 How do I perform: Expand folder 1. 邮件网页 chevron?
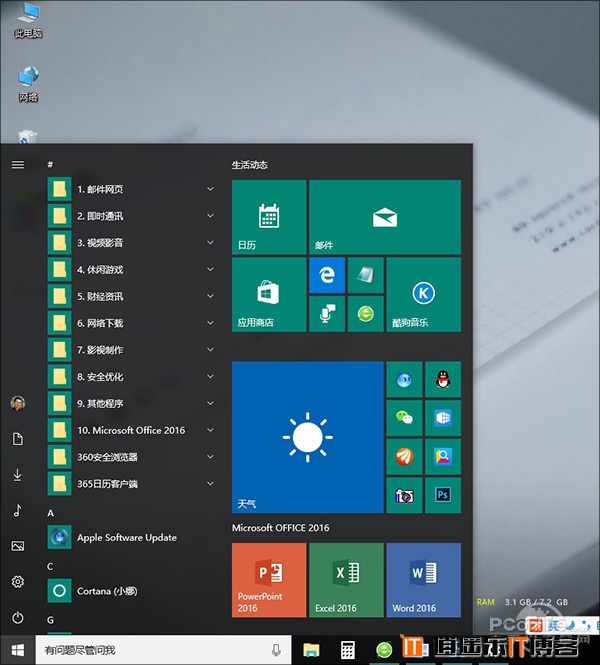pos(210,189)
